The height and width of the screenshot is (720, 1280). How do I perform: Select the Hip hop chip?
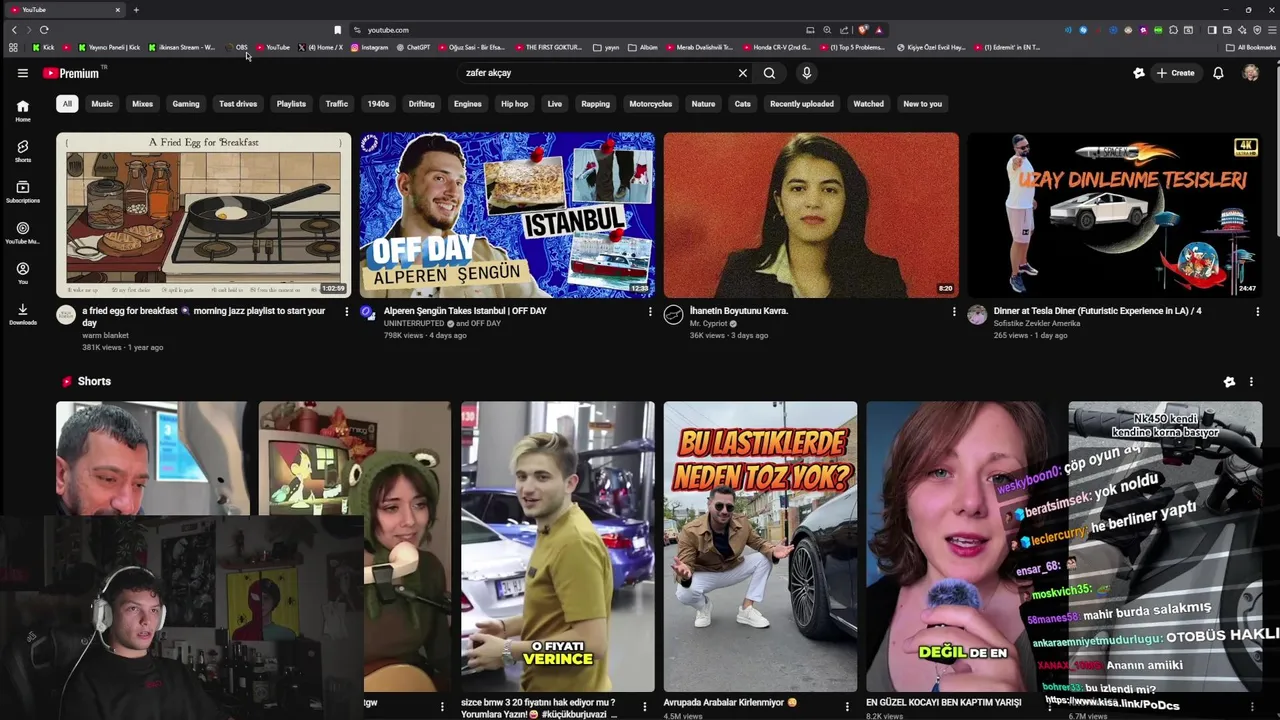click(514, 104)
